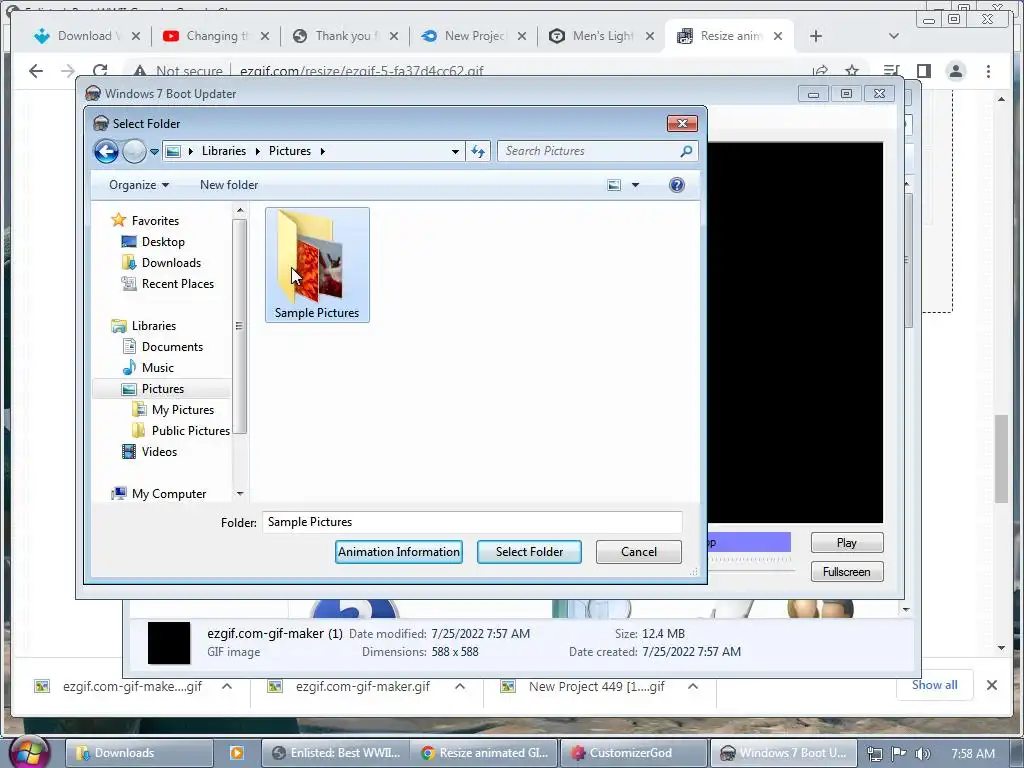Screen dimensions: 1024x768
Task: Open menu for ezgif.com-gif-maker.gif download
Action: pyautogui.click(x=460, y=686)
